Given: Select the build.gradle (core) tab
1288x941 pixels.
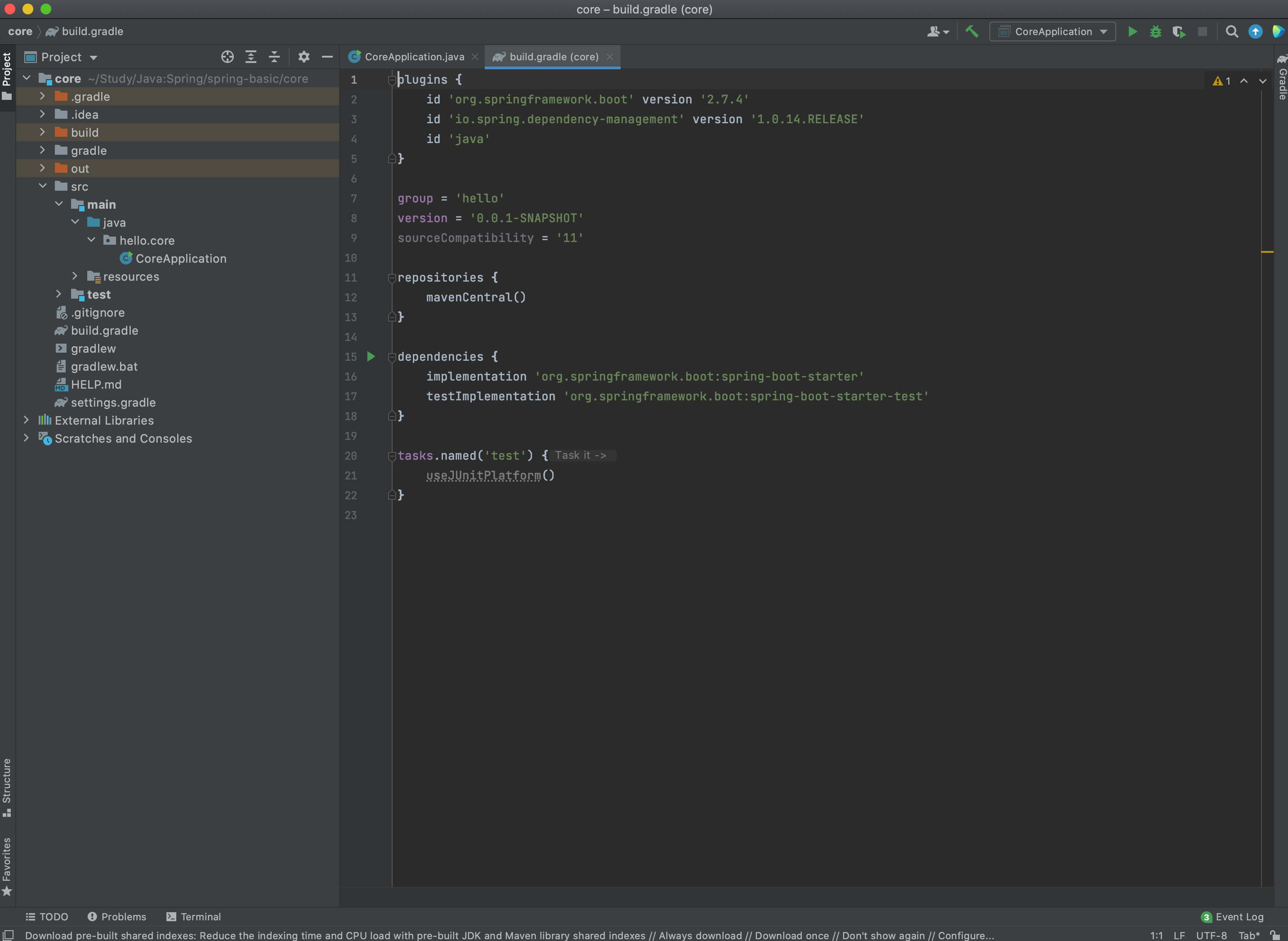Looking at the screenshot, I should (546, 57).
